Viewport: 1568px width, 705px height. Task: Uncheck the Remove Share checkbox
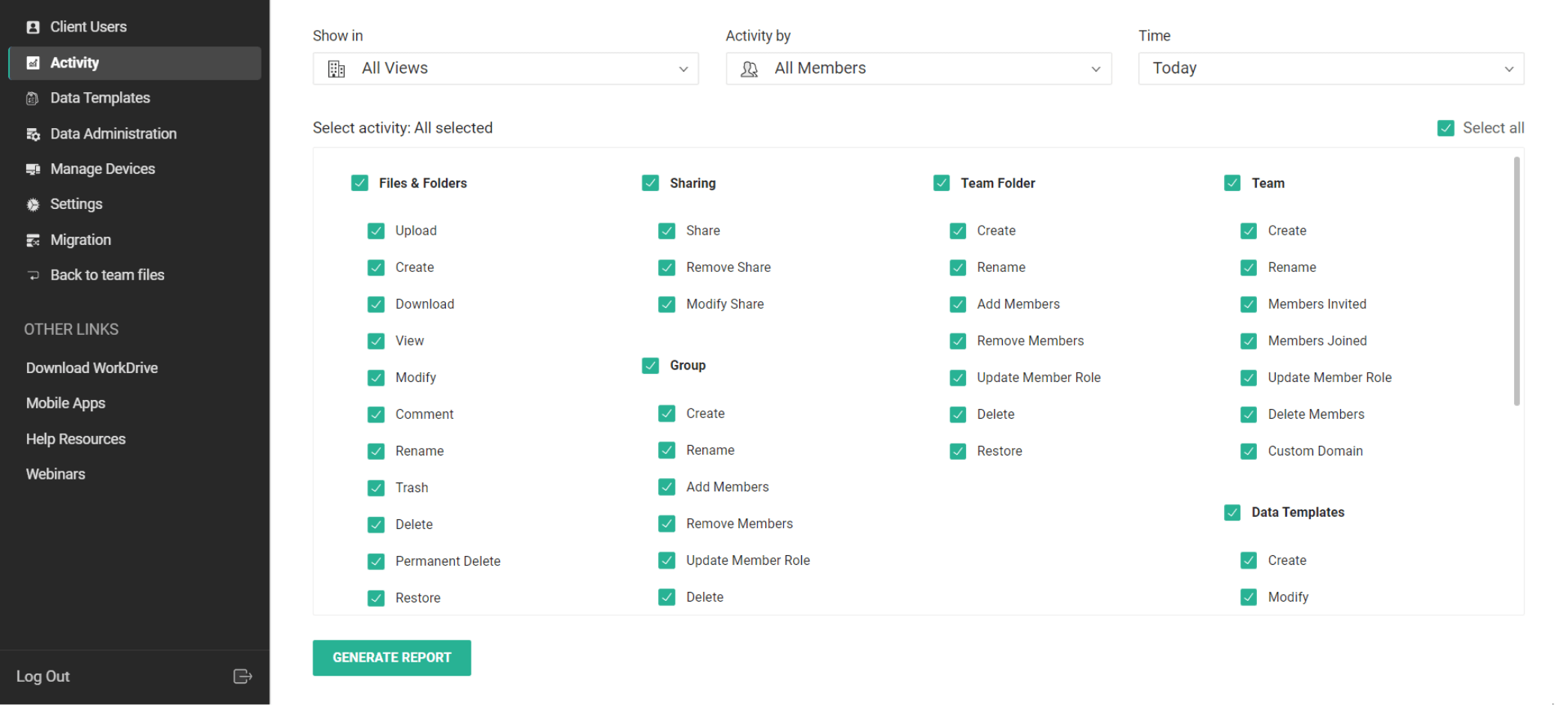click(667, 267)
